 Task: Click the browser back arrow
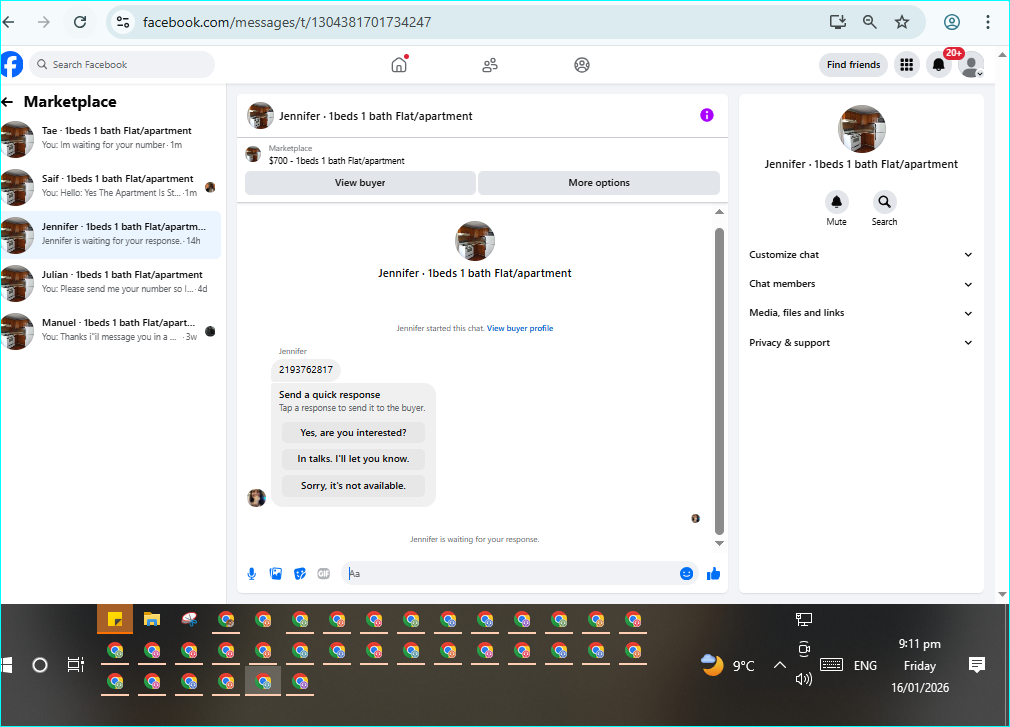8,22
